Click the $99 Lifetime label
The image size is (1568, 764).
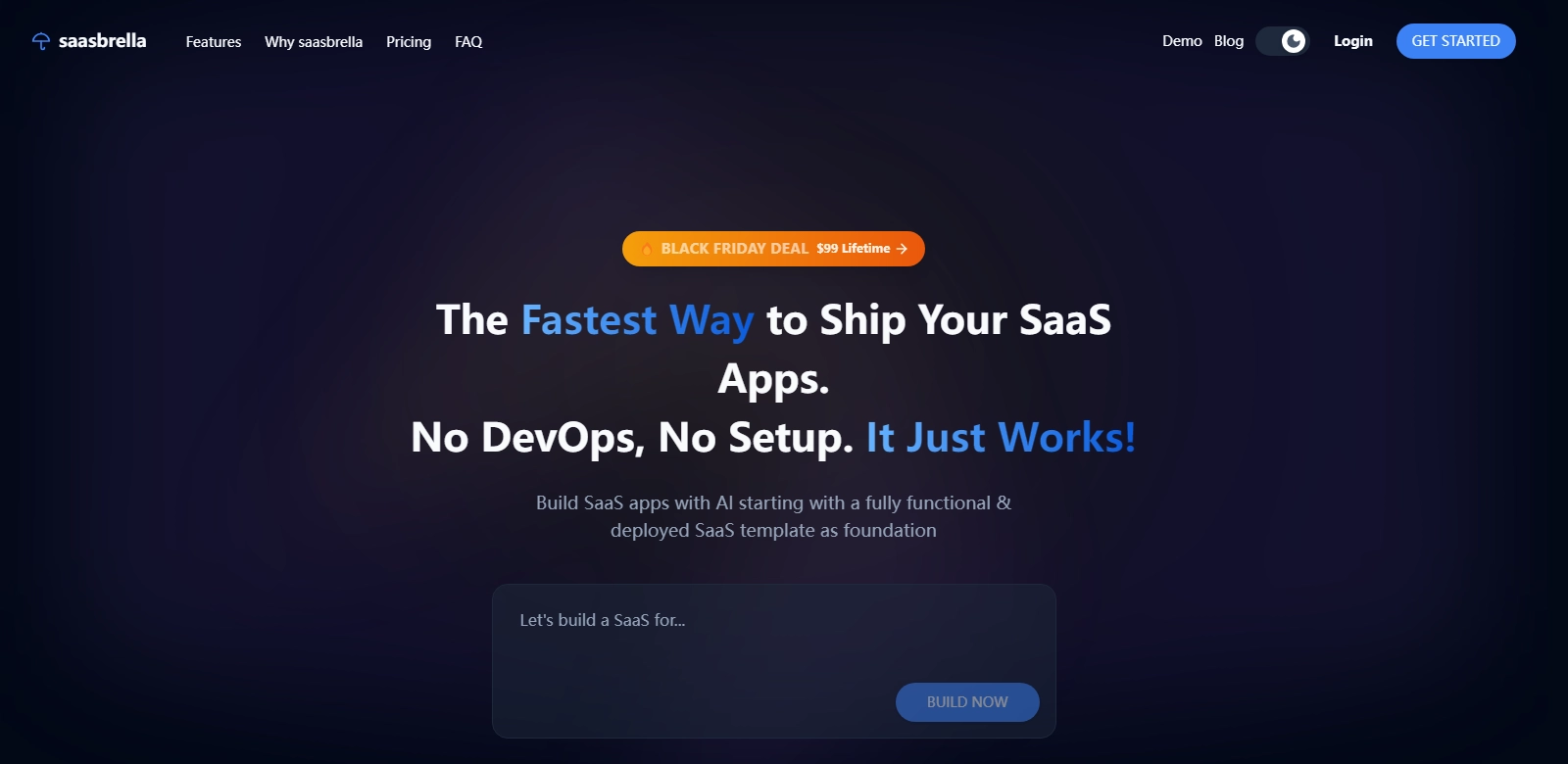click(x=854, y=249)
